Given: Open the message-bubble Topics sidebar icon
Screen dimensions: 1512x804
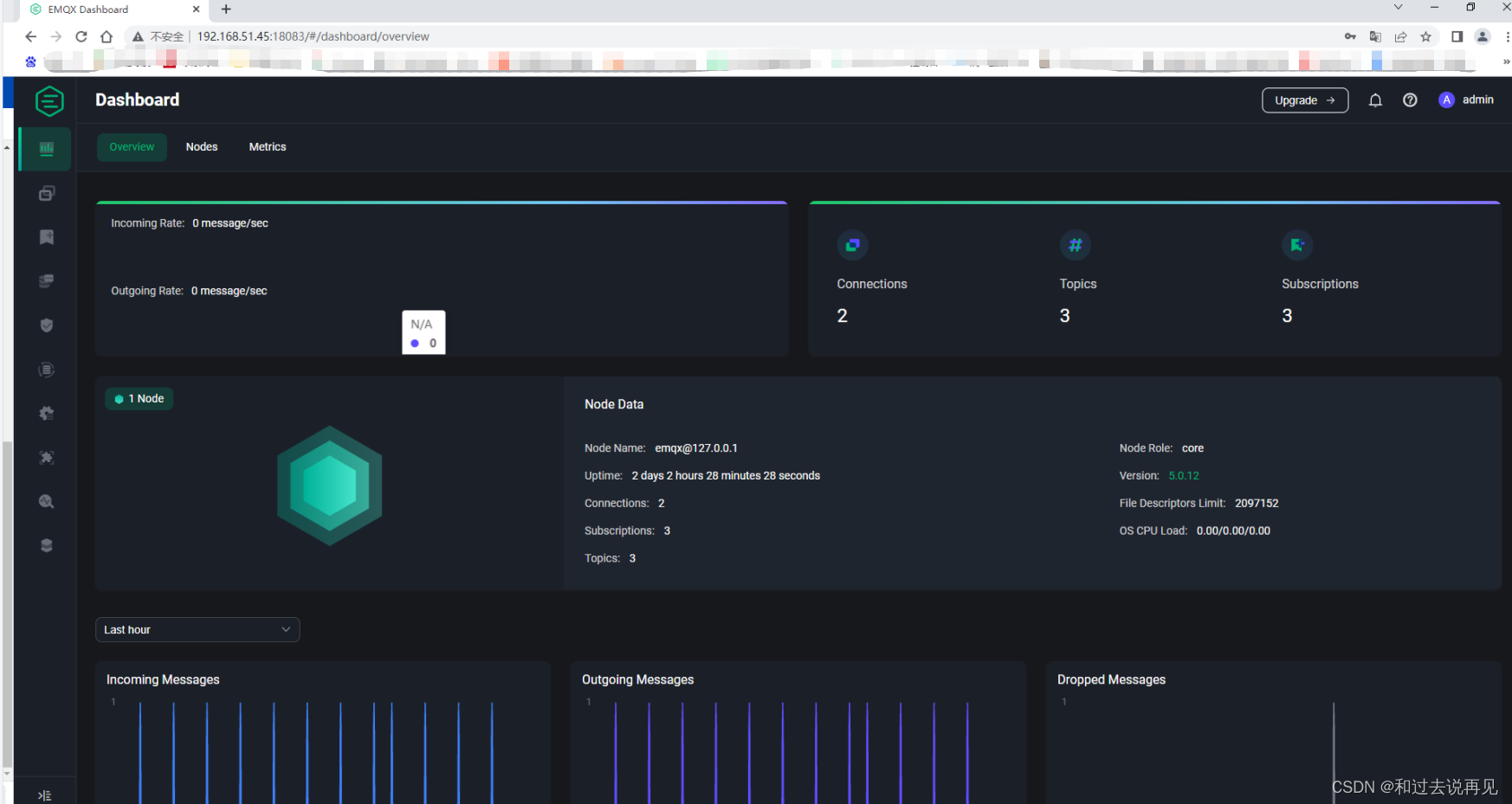Looking at the screenshot, I should 47,281.
